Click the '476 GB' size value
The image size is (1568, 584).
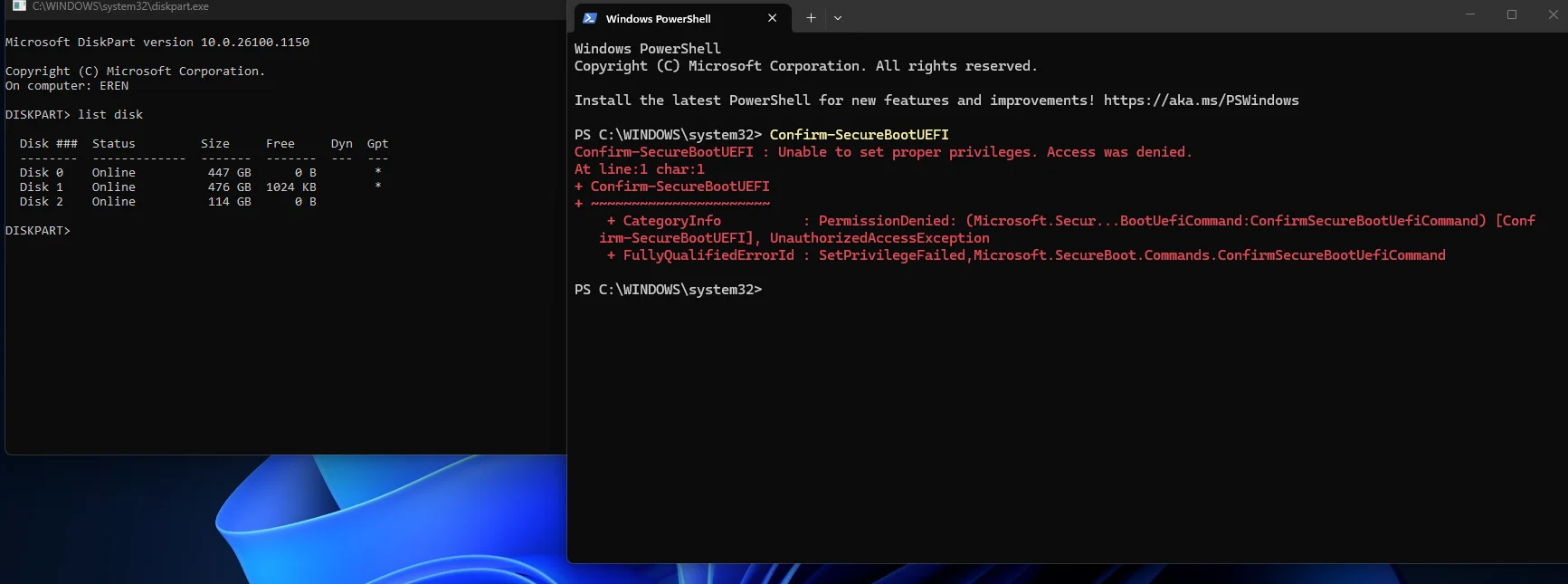[230, 187]
